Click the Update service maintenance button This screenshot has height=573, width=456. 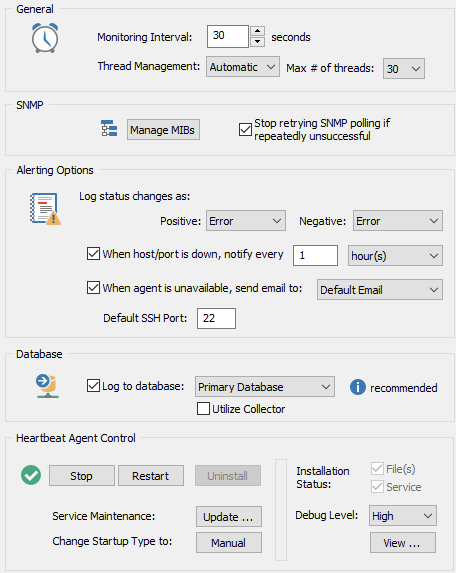[229, 516]
